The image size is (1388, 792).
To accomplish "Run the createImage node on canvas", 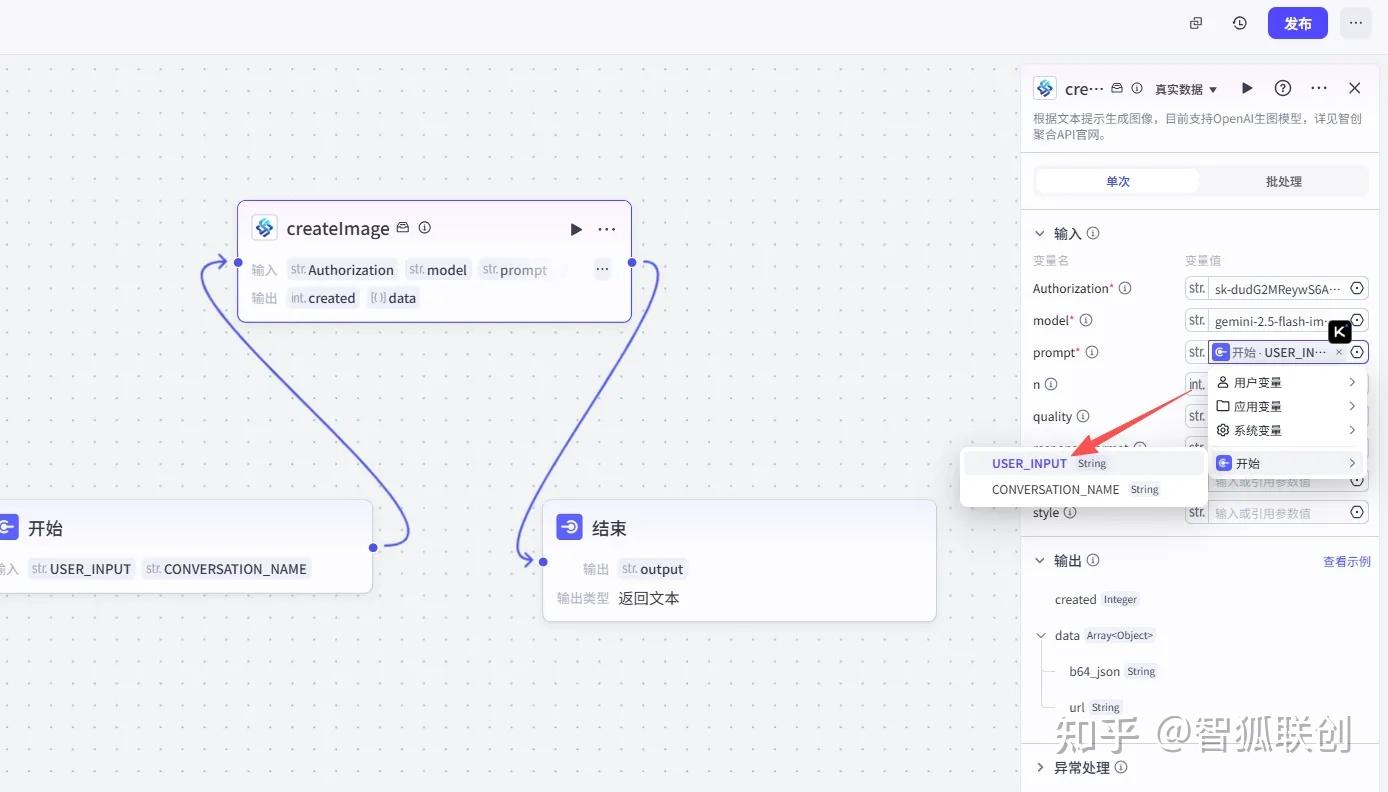I will (x=576, y=229).
